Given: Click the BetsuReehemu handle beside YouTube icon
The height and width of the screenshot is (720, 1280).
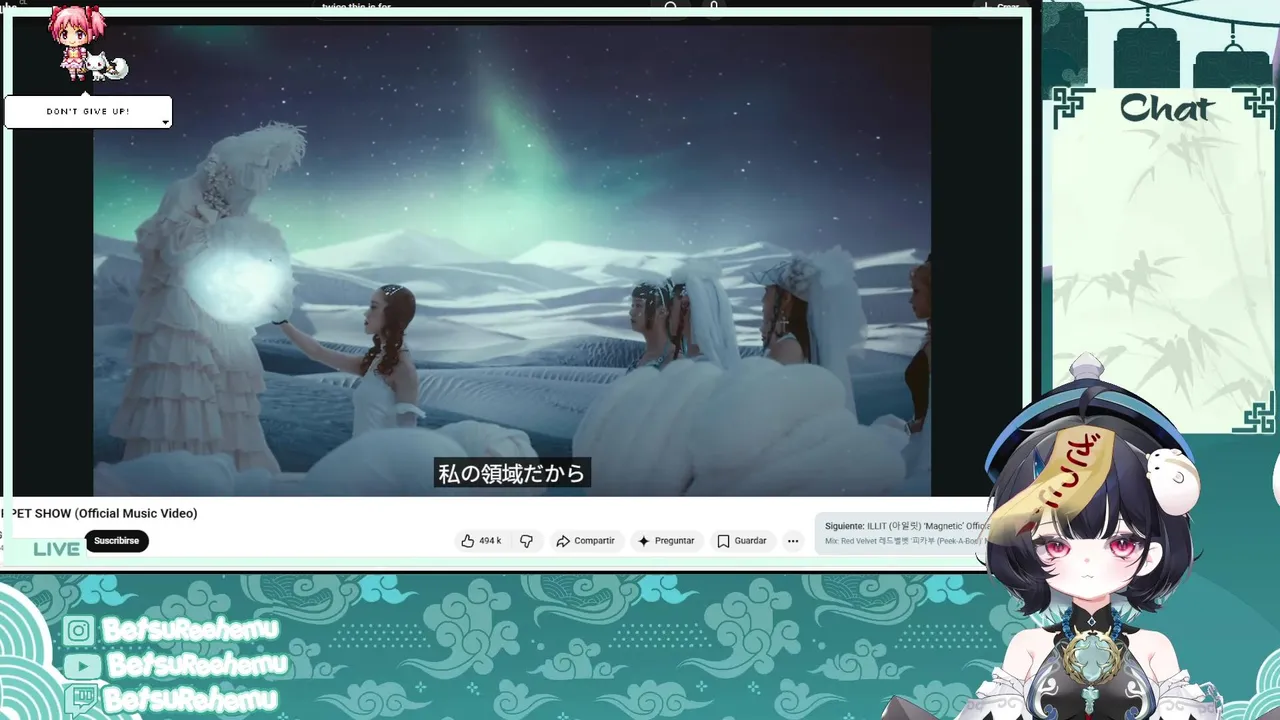Looking at the screenshot, I should coord(197,664).
